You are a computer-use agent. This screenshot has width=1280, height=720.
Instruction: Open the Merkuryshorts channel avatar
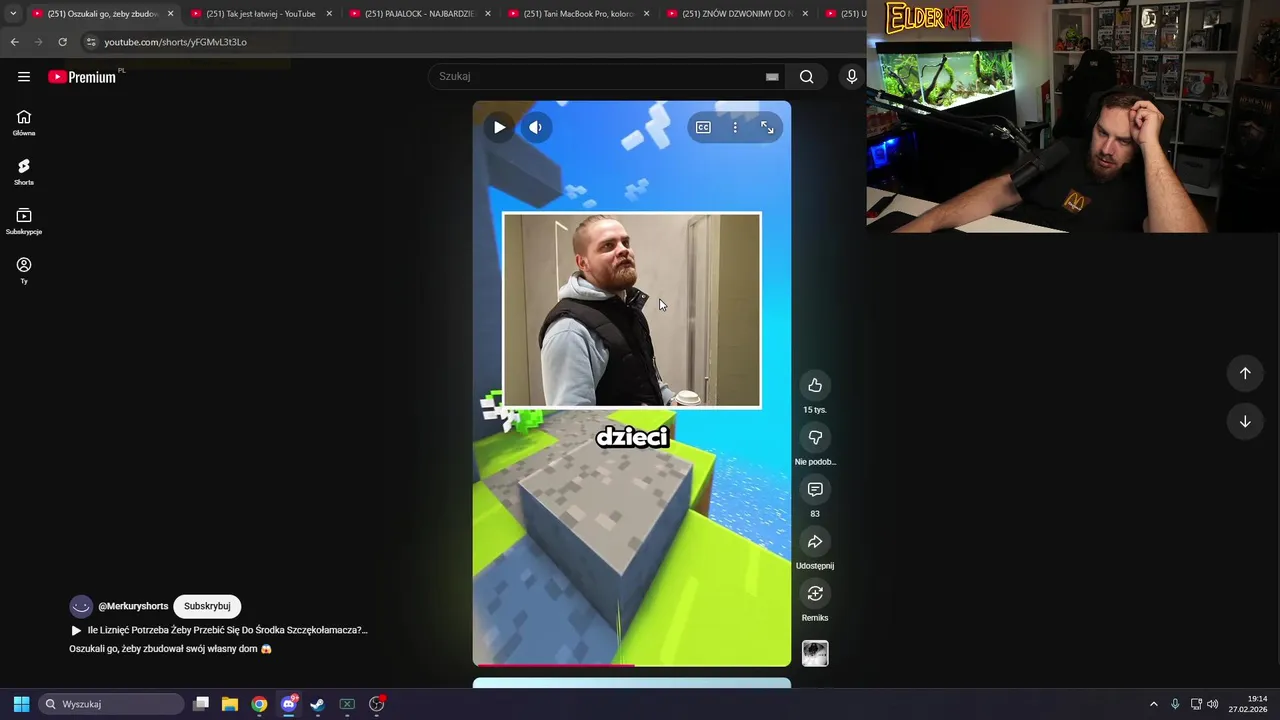click(x=81, y=606)
